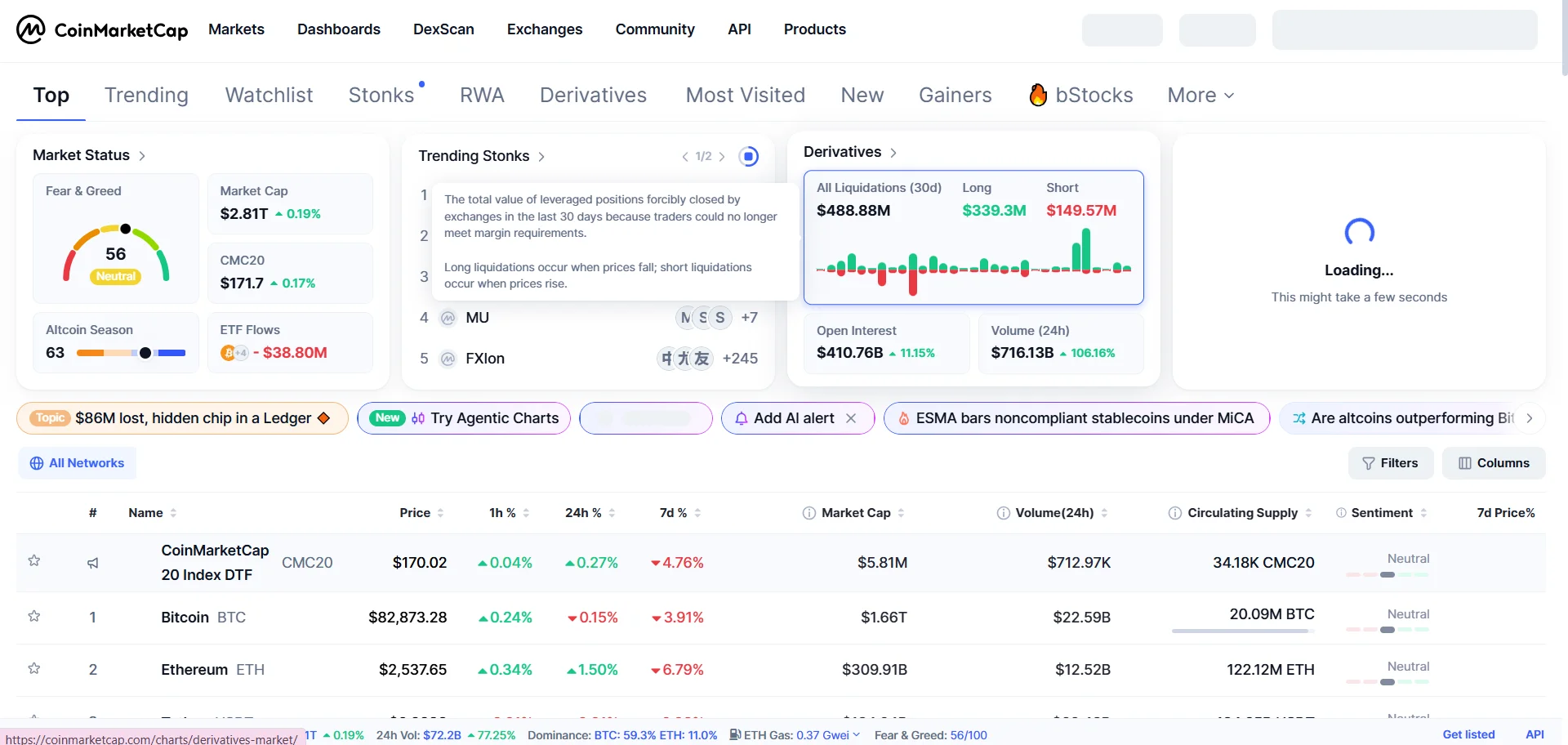
Task: Click the CoinMarketCap logo
Action: click(x=102, y=29)
